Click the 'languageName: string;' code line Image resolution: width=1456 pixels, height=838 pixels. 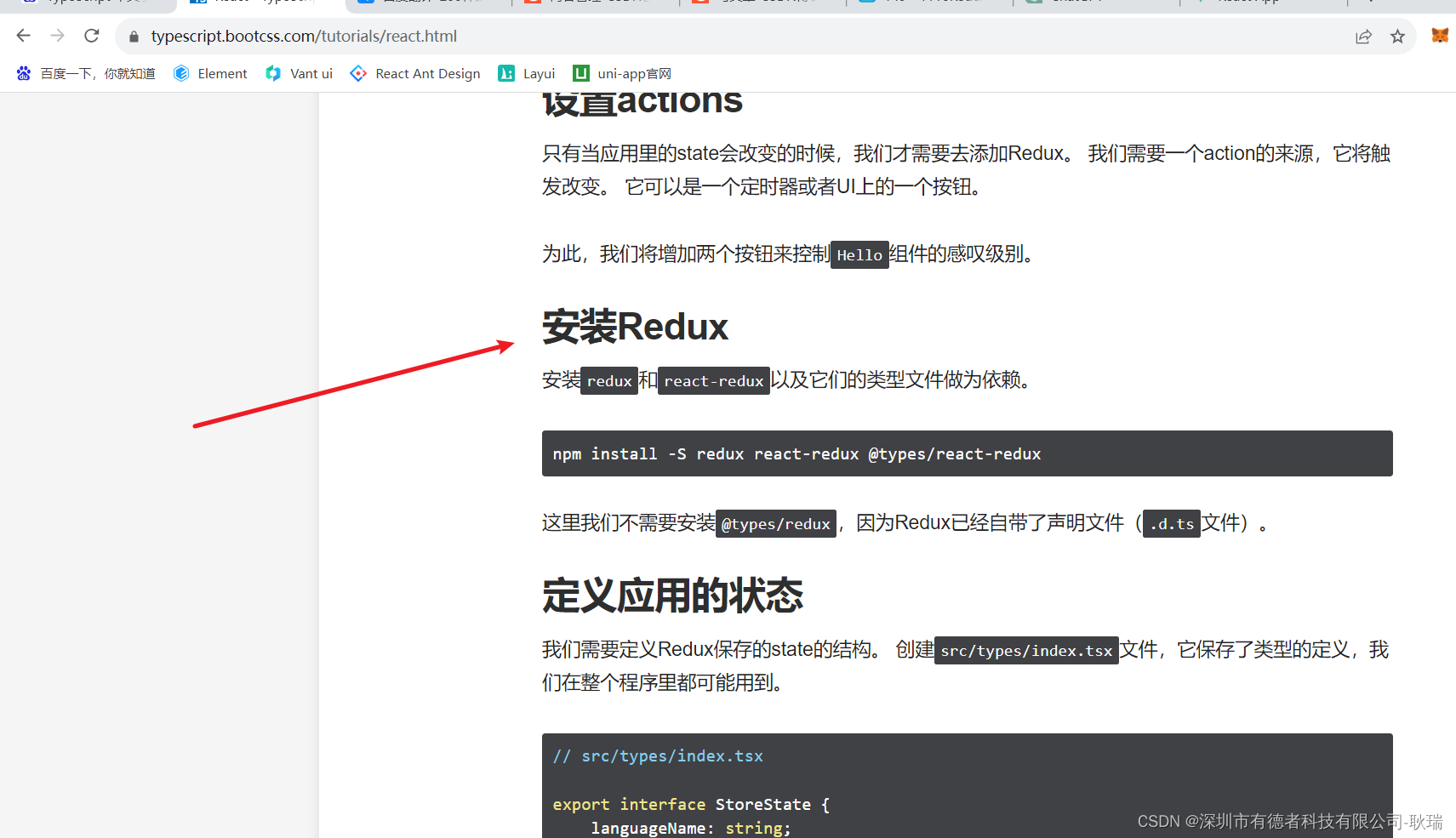tap(691, 828)
